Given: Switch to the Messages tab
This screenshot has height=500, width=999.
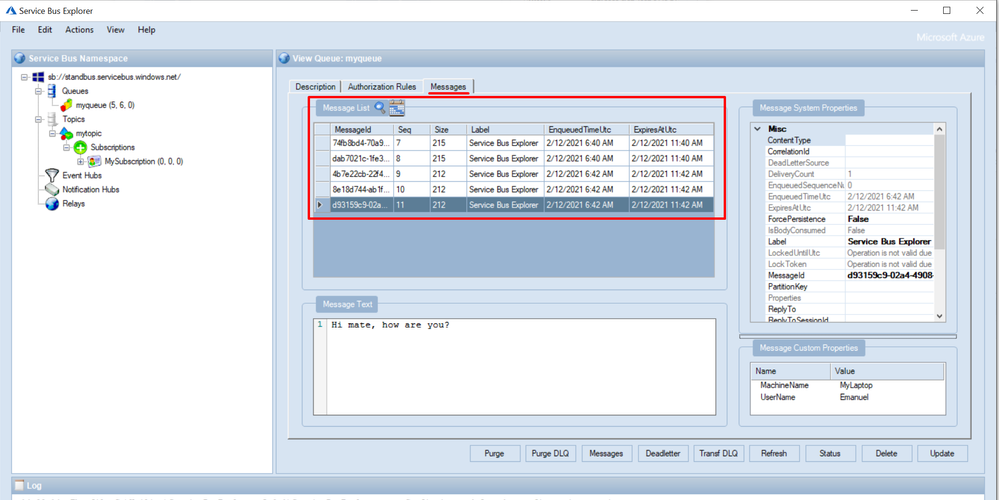Looking at the screenshot, I should [449, 86].
